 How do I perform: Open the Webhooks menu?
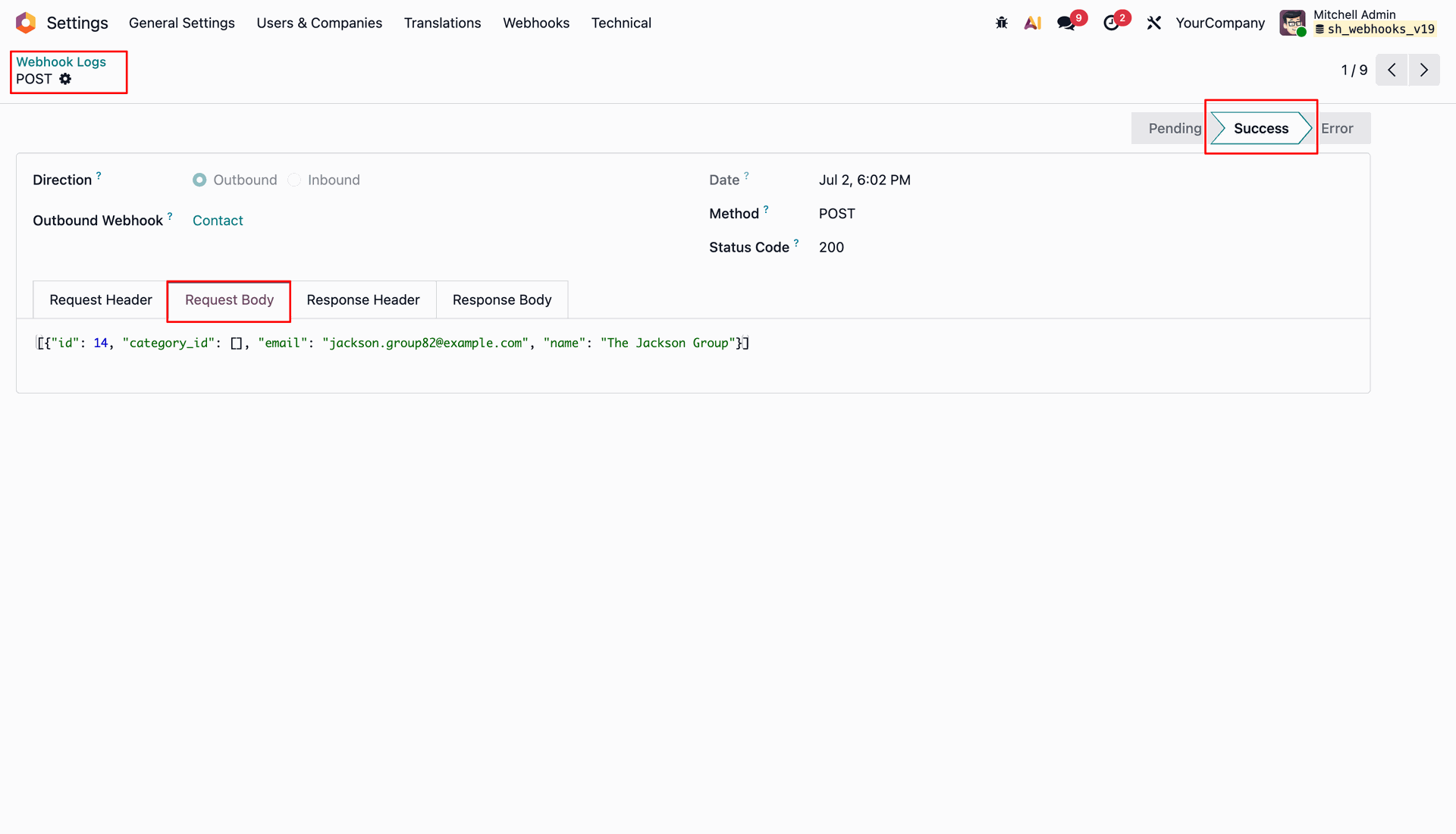(x=536, y=23)
